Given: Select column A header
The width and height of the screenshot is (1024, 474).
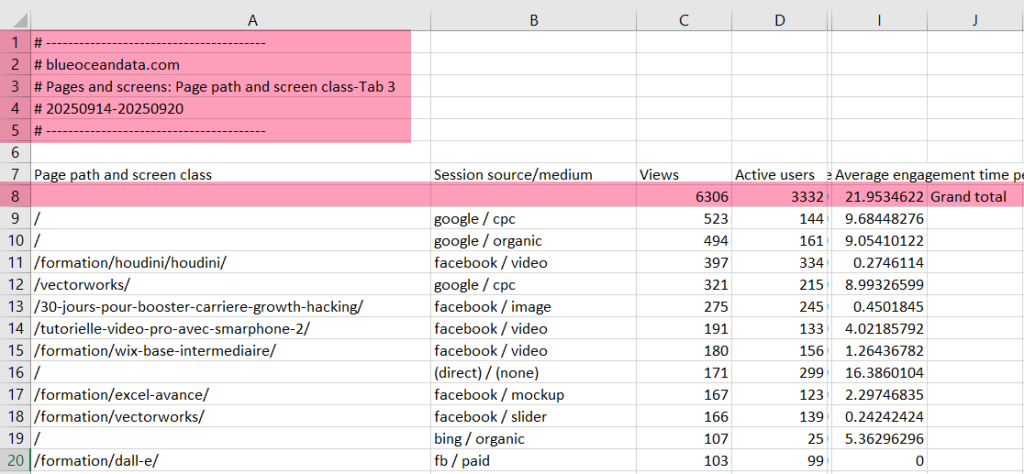Looking at the screenshot, I should pos(231,20).
